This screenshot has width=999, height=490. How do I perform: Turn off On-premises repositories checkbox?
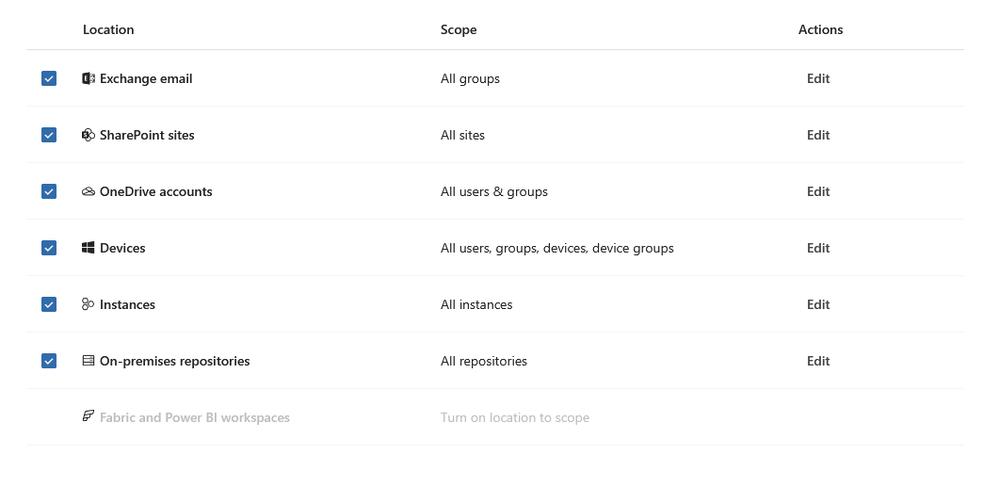(49, 361)
